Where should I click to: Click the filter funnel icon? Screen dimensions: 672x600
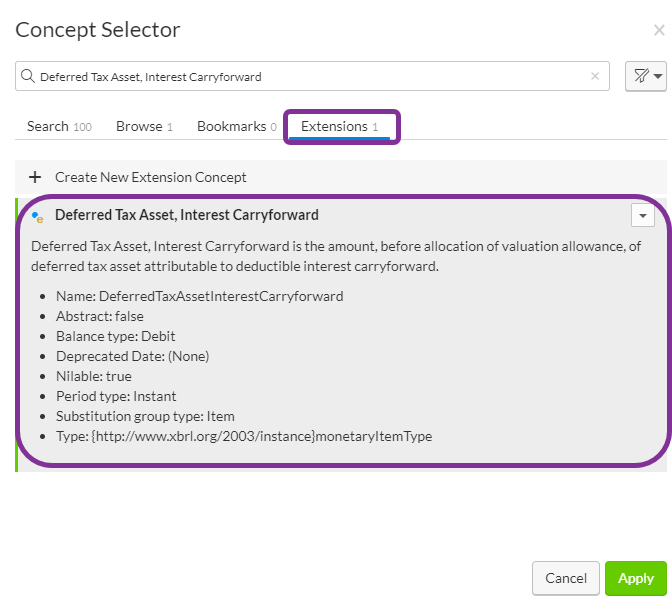point(639,76)
